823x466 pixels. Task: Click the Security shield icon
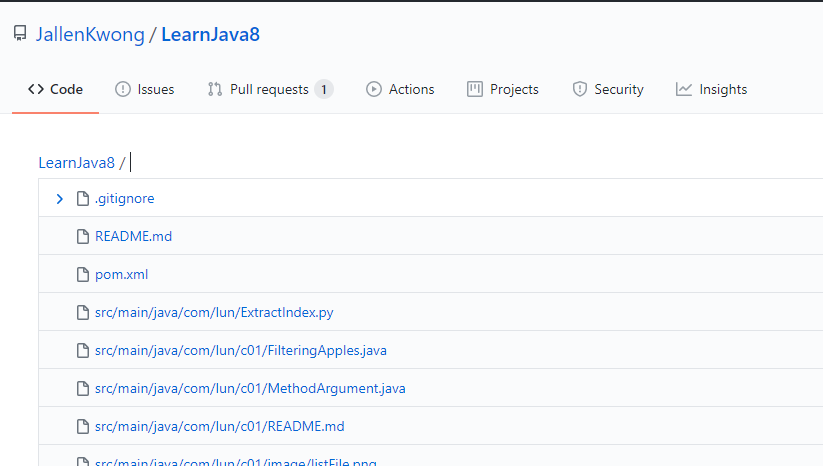click(579, 89)
